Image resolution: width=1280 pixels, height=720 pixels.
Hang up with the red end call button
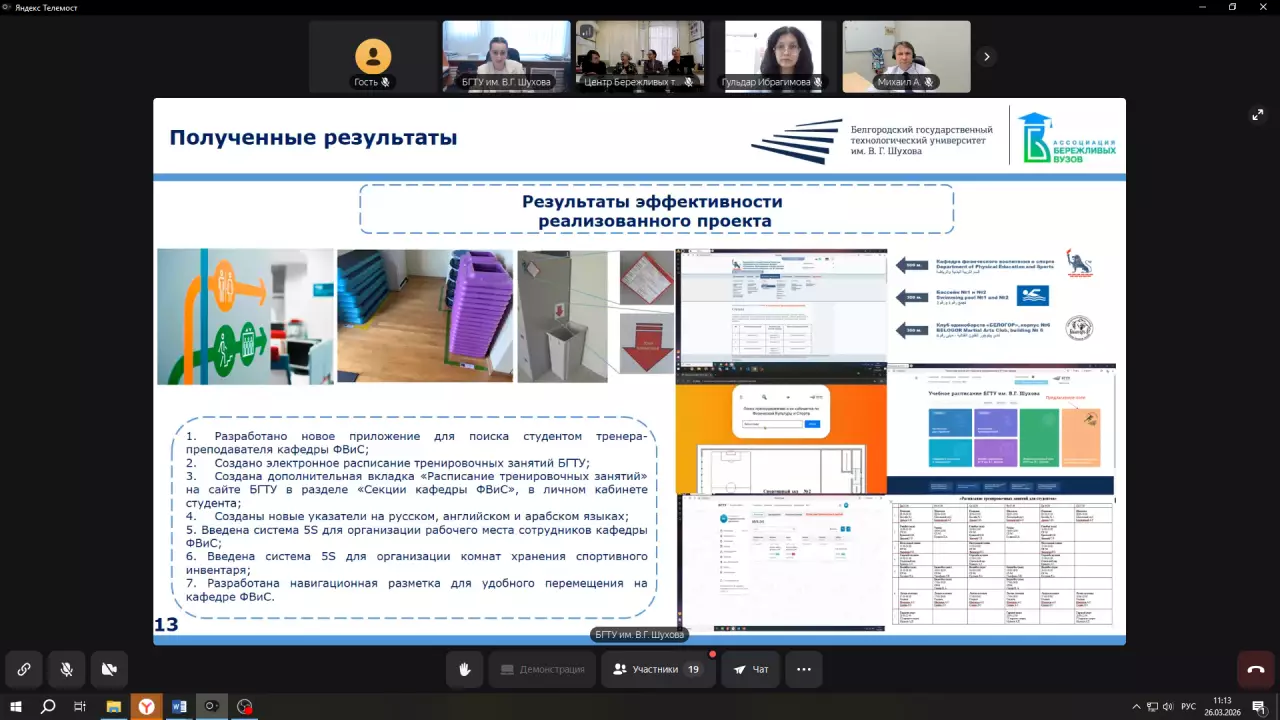1256,669
